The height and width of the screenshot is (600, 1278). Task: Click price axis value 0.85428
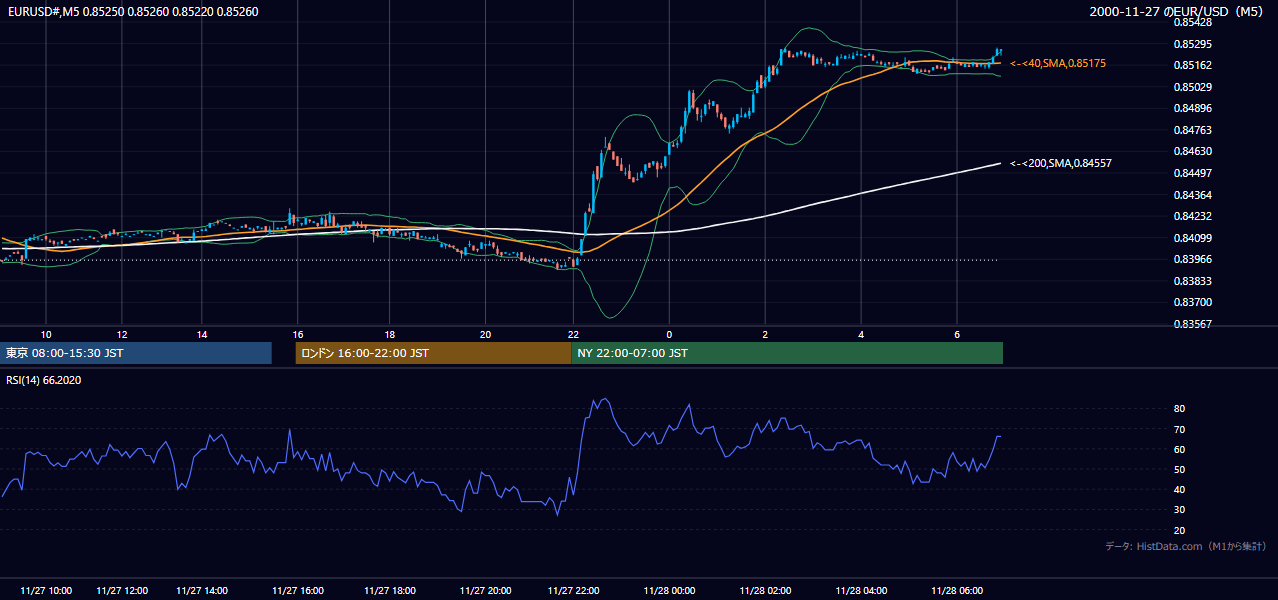[x=1192, y=22]
